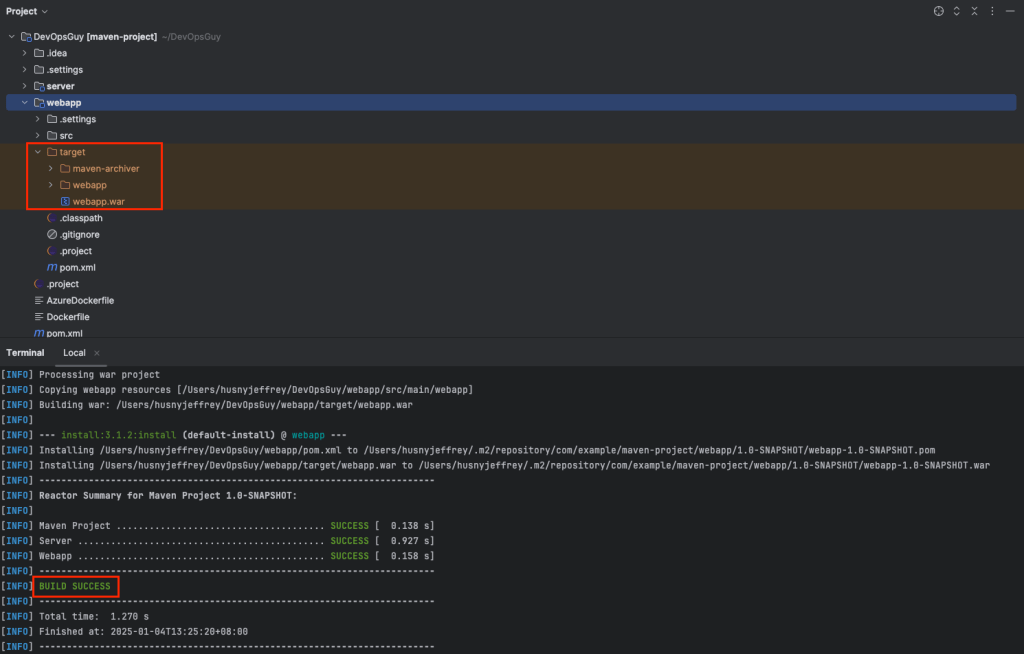
Task: Select the webapp.war archive file icon
Action: pyautogui.click(x=65, y=201)
